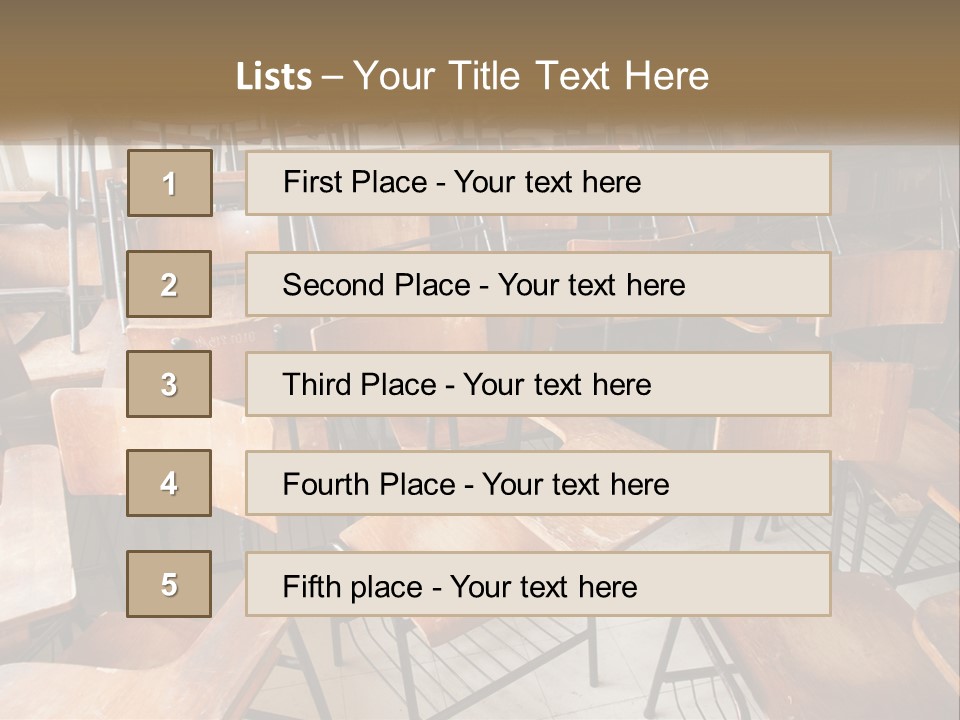Screen dimensions: 960x720
Task: Click the 'Fifth place' text bar
Action: pos(538,584)
